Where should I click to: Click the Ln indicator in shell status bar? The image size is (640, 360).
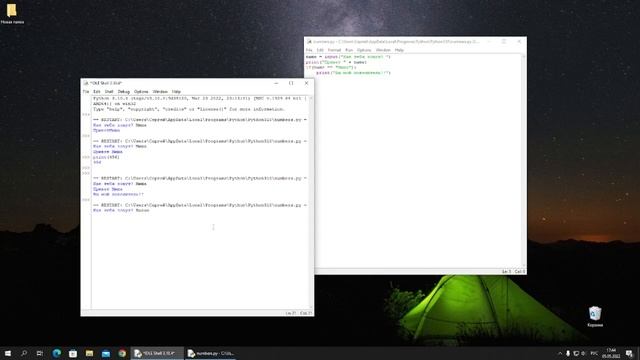pyautogui.click(x=291, y=313)
